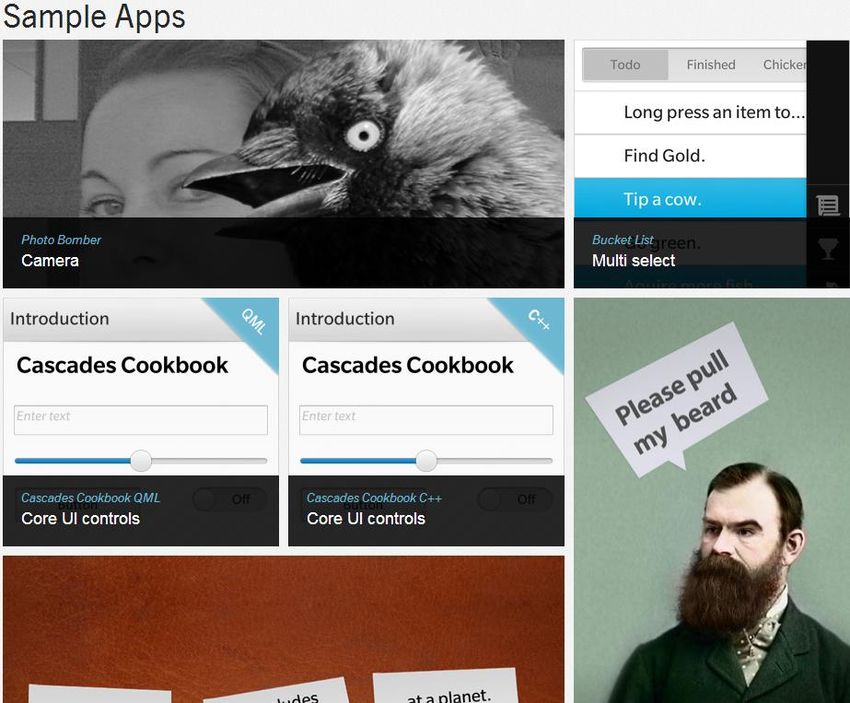Image resolution: width=850 pixels, height=703 pixels.
Task: Select the 'Find Gold.' list item
Action: pyautogui.click(x=690, y=156)
